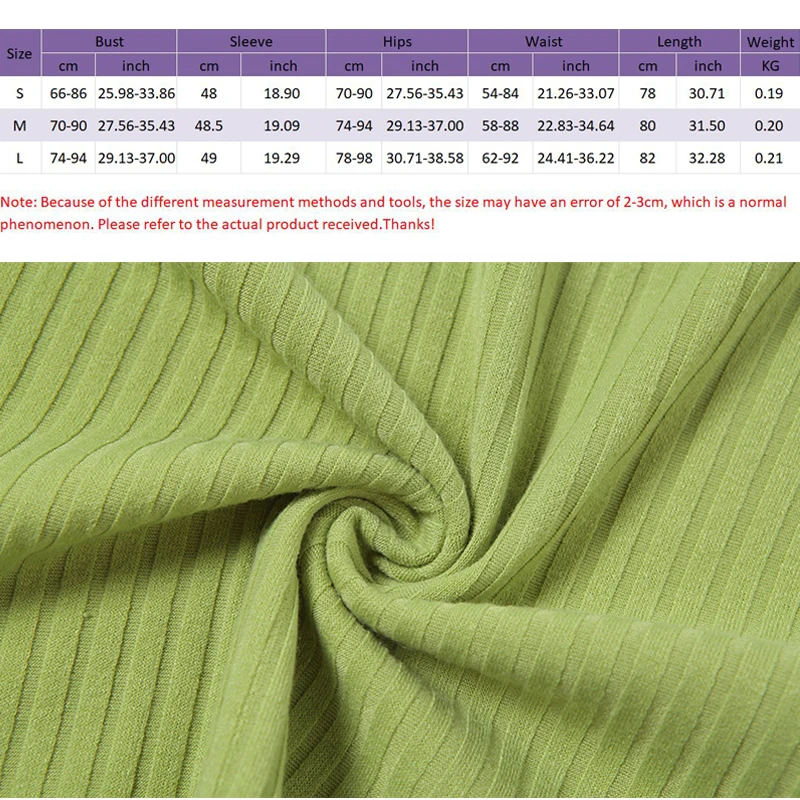Click sleeve value 48.5 cm

pos(209,126)
